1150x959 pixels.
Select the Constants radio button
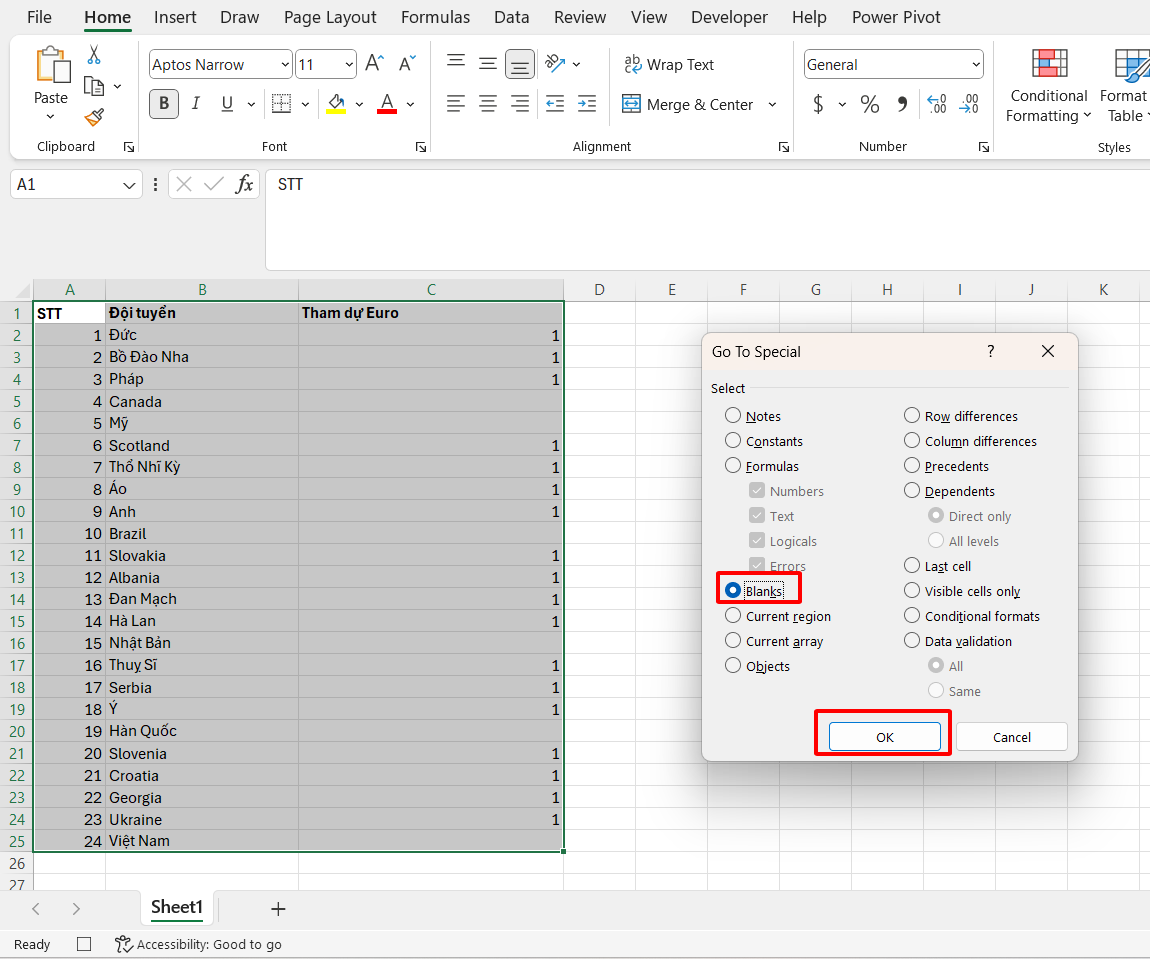[734, 441]
